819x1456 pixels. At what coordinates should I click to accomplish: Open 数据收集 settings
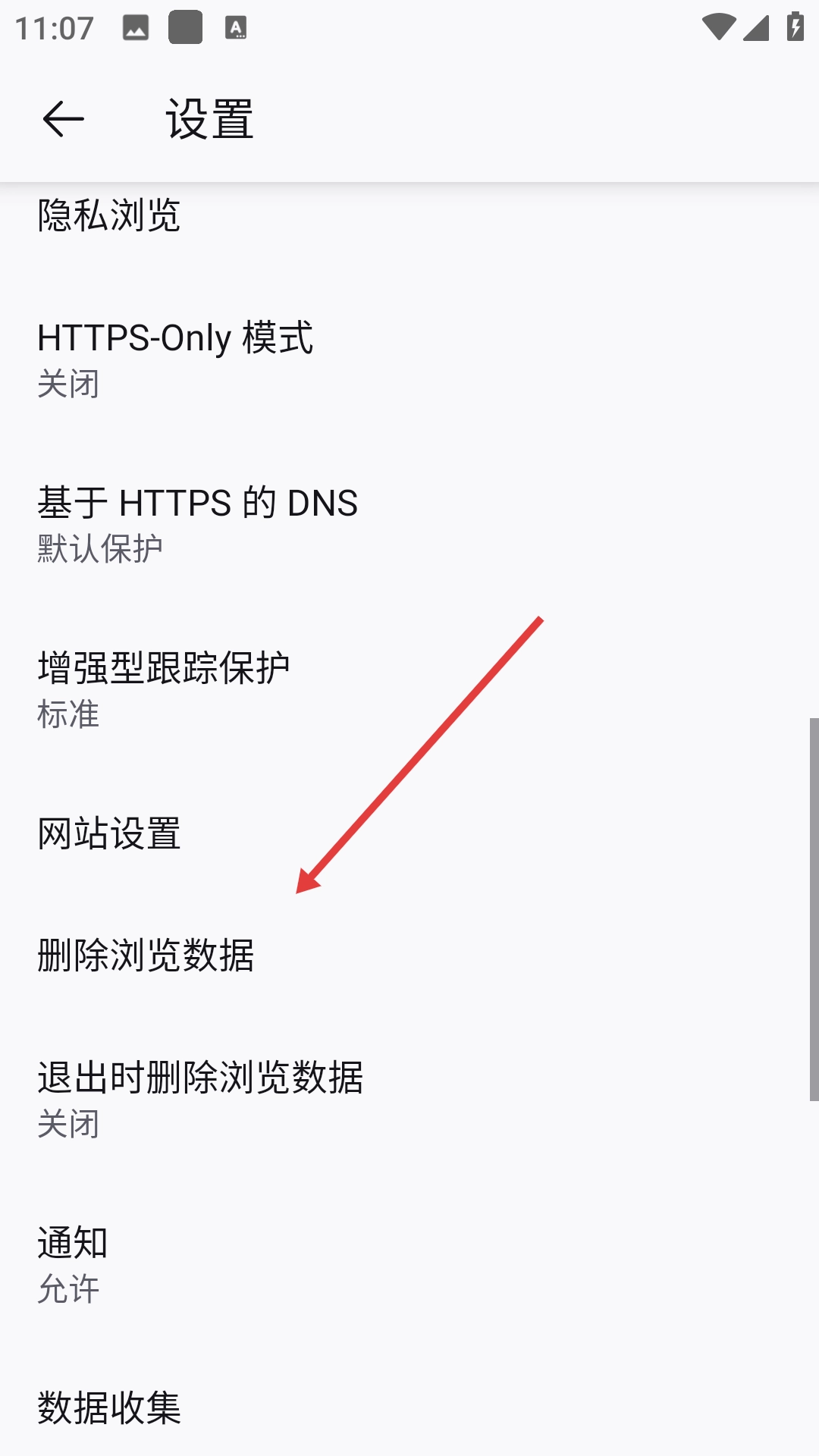(409, 1408)
